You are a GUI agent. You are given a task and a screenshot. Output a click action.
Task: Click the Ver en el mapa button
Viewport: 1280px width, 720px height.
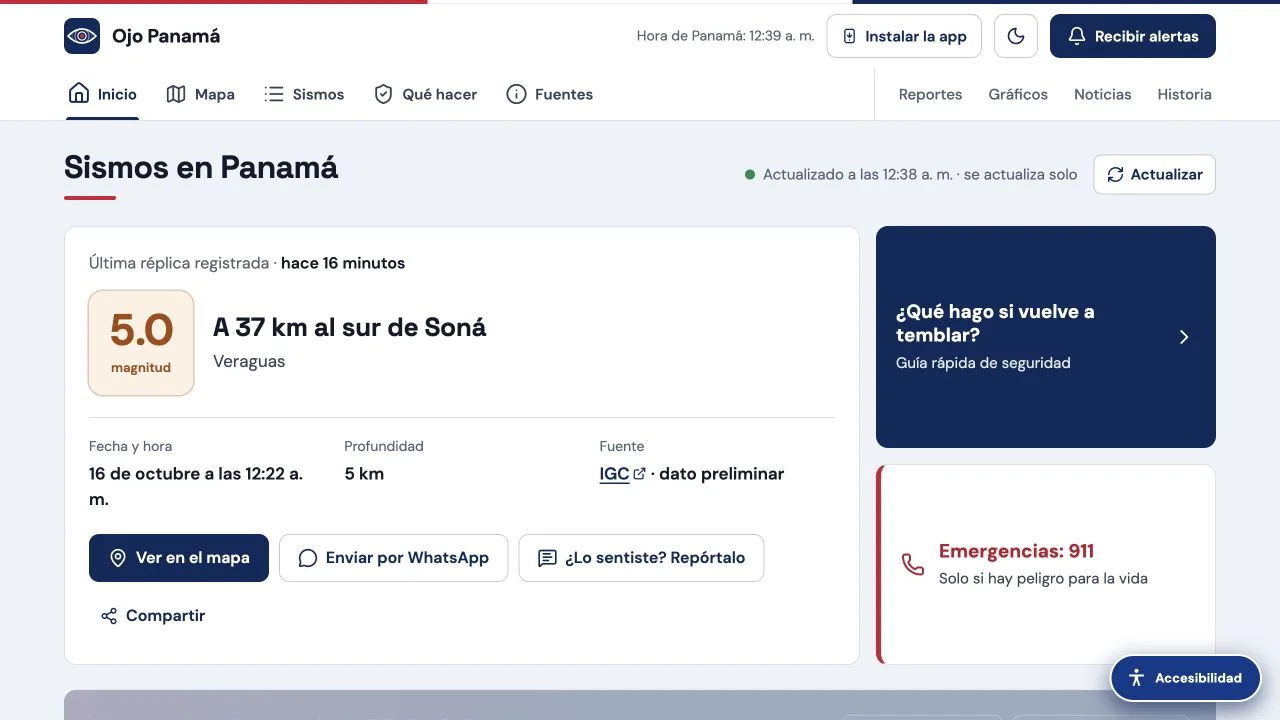point(179,558)
